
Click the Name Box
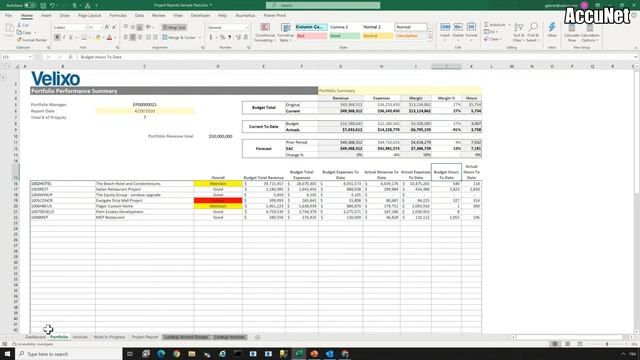[x=17, y=57]
